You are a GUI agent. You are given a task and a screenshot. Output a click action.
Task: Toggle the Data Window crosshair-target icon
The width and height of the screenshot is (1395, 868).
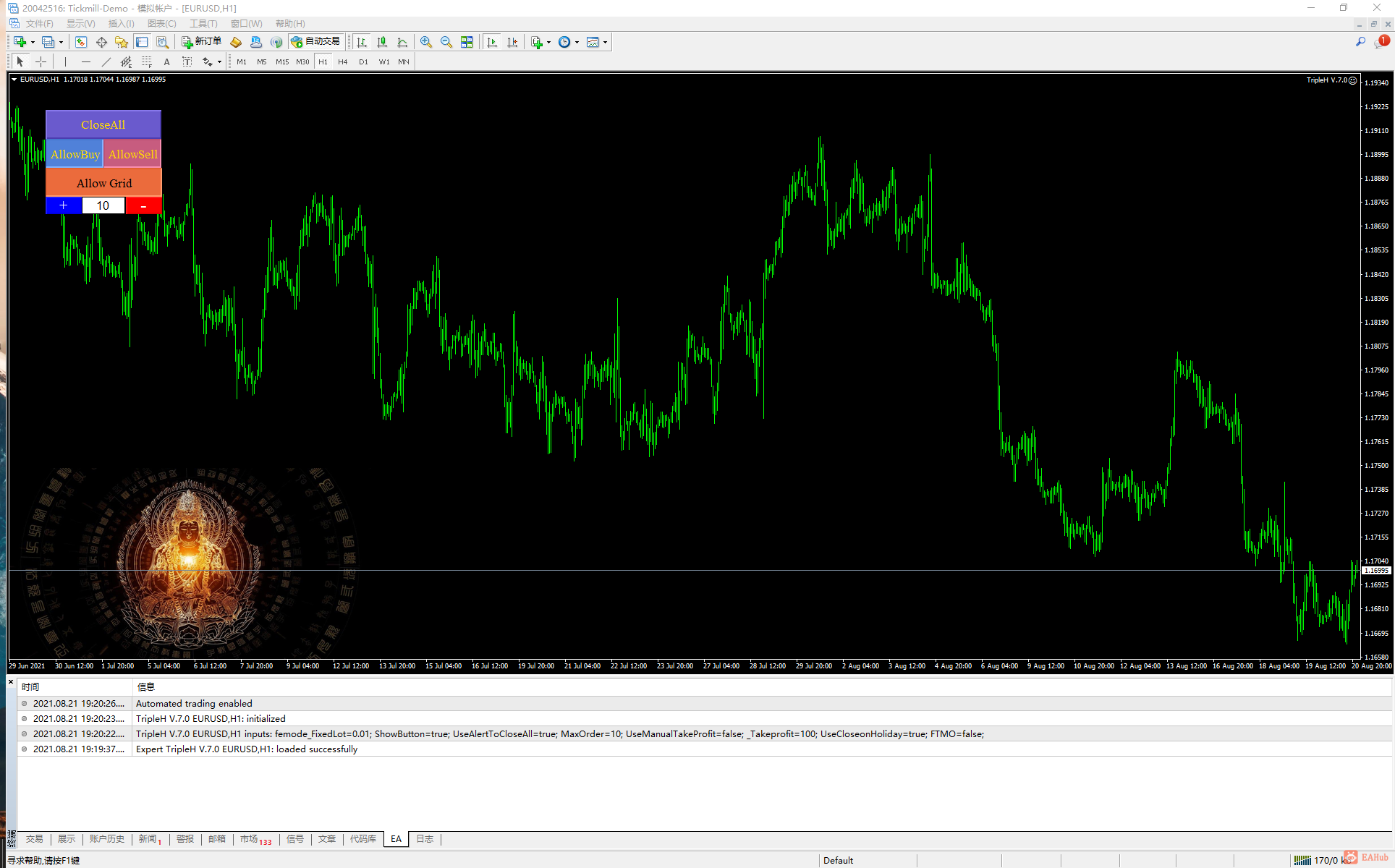coord(101,42)
